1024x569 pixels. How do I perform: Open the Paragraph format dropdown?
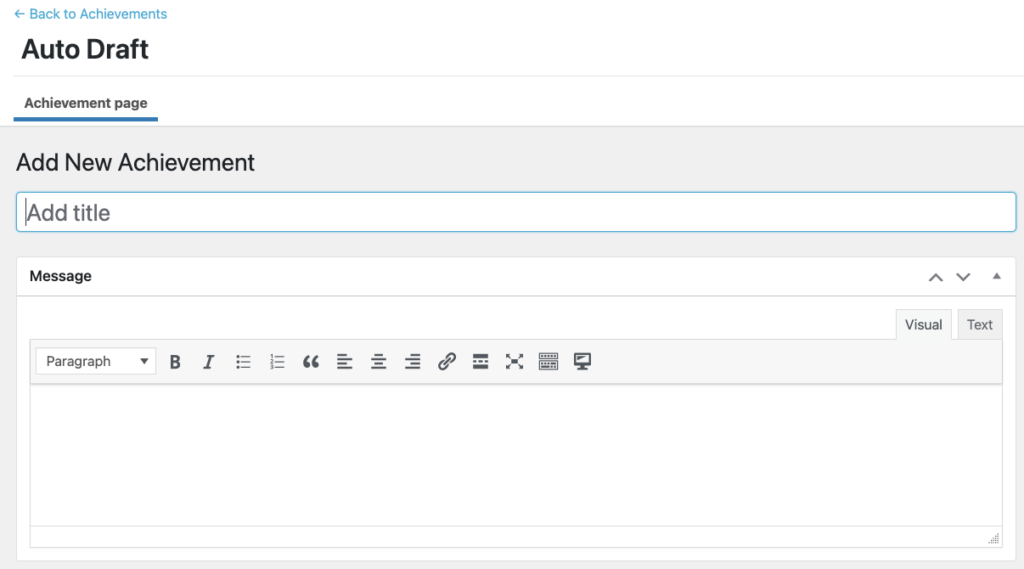coord(96,361)
